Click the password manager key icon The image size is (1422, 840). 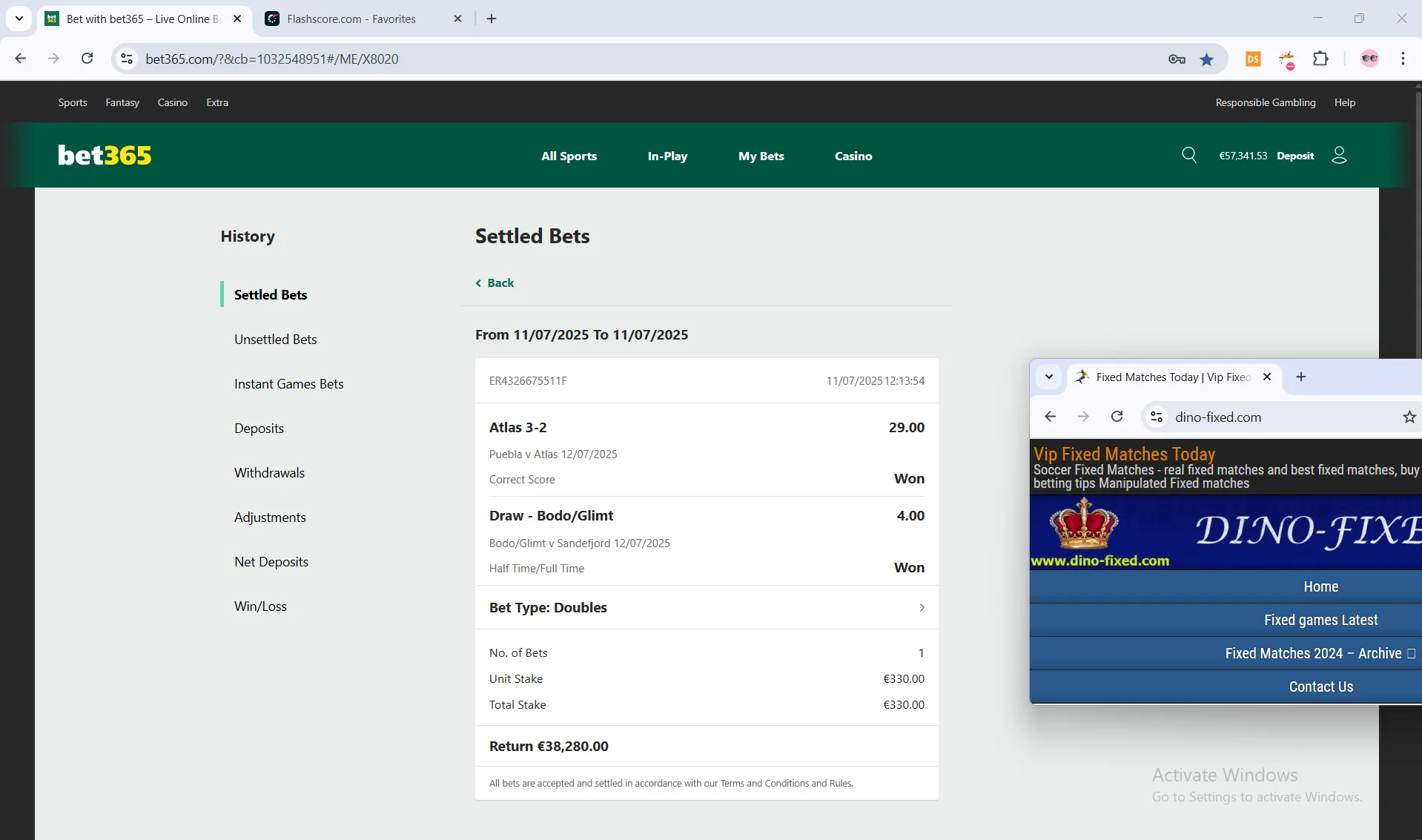click(x=1177, y=59)
